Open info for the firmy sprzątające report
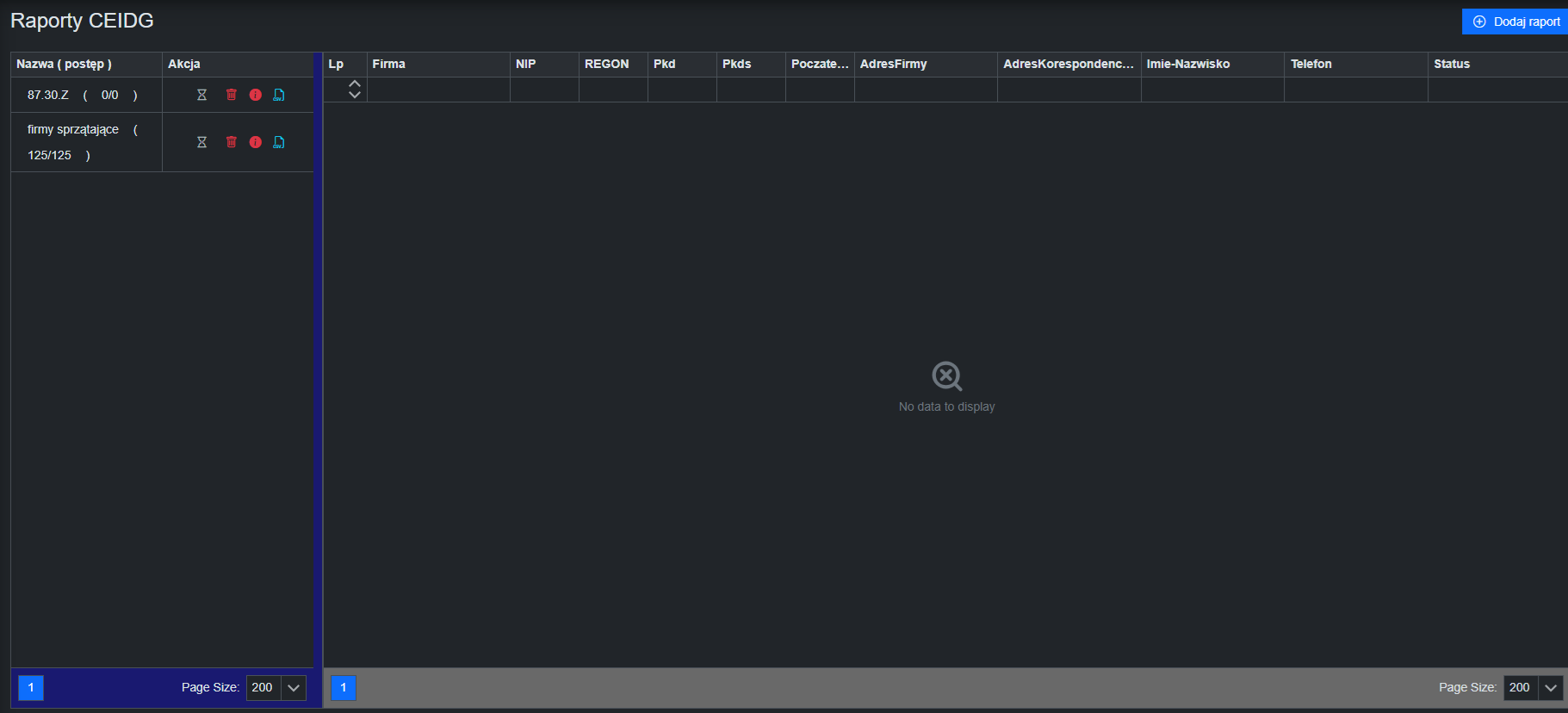The height and width of the screenshot is (713, 1568). click(x=256, y=142)
